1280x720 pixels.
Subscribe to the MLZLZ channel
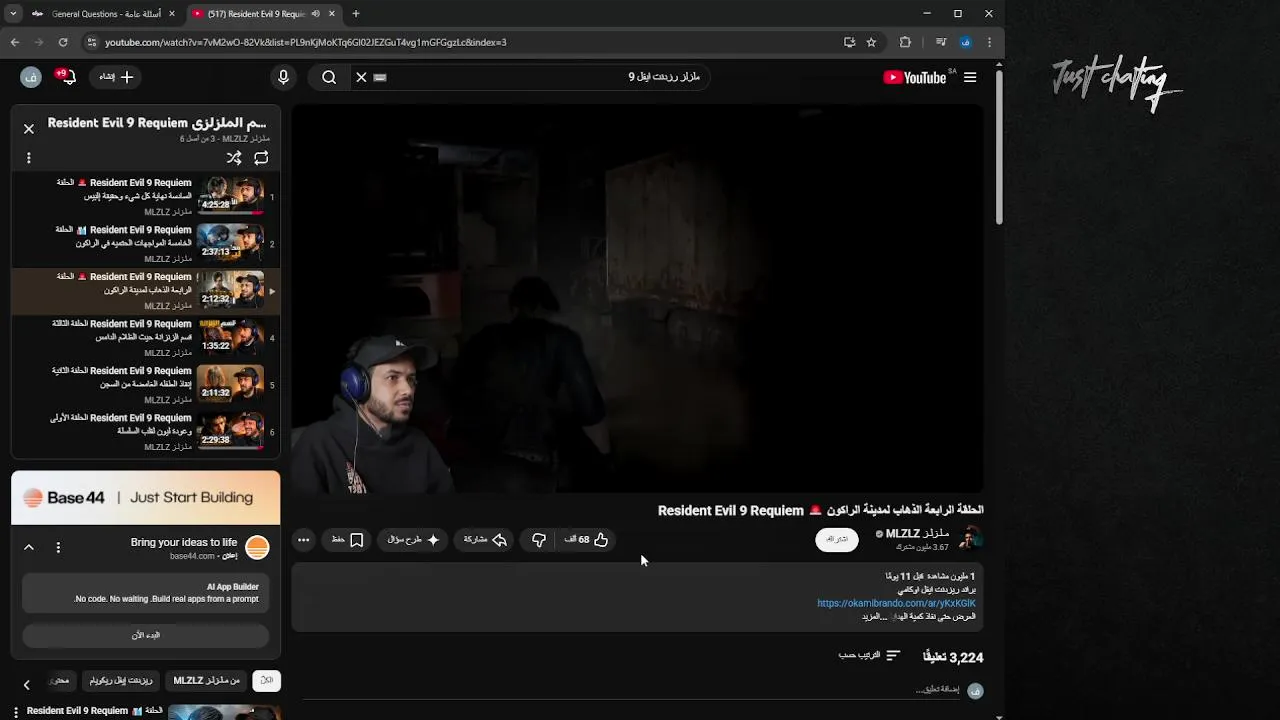837,539
